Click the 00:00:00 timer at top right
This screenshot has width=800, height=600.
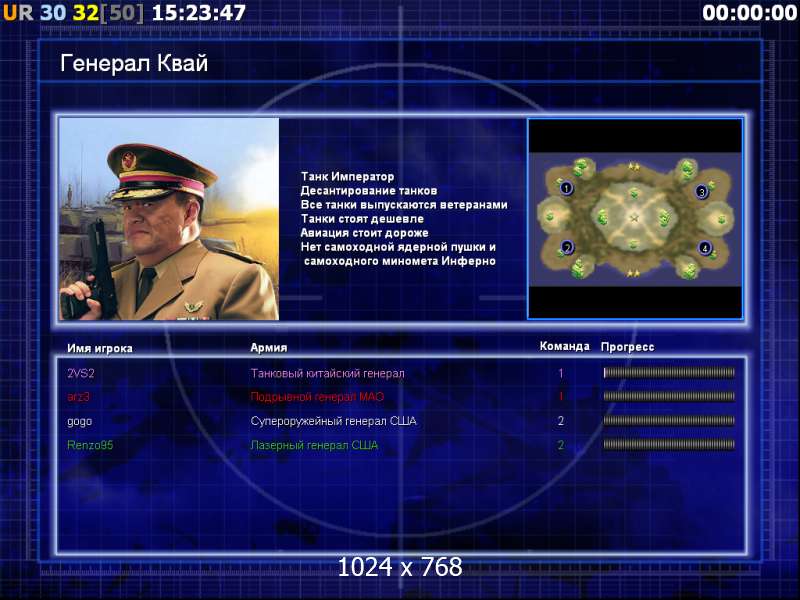[749, 13]
